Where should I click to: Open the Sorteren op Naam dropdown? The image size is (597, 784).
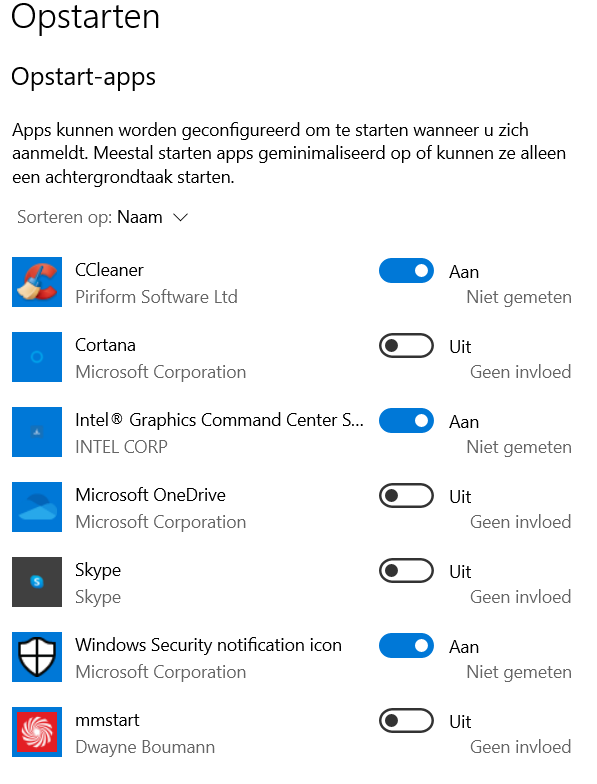tap(102, 218)
